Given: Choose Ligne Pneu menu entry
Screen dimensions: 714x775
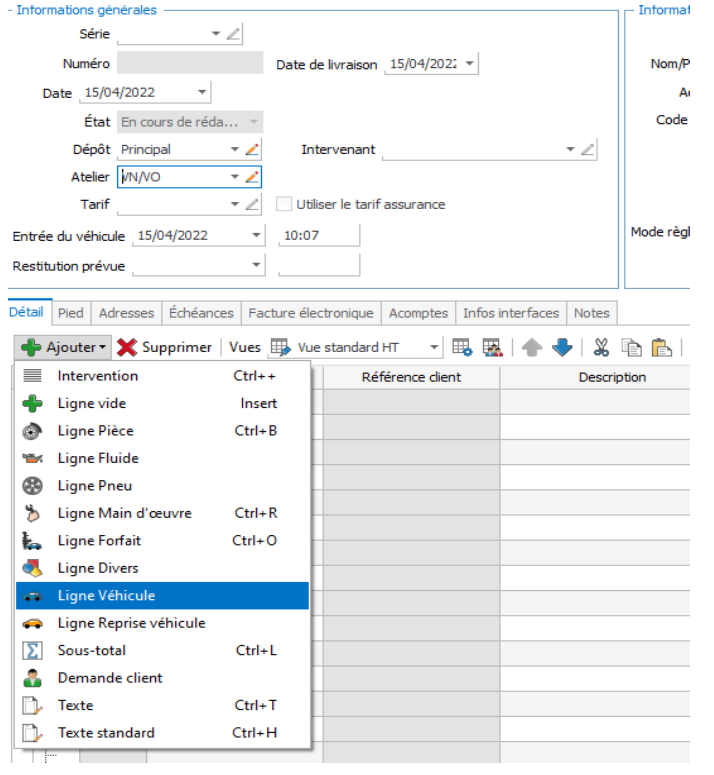Looking at the screenshot, I should coord(162,486).
